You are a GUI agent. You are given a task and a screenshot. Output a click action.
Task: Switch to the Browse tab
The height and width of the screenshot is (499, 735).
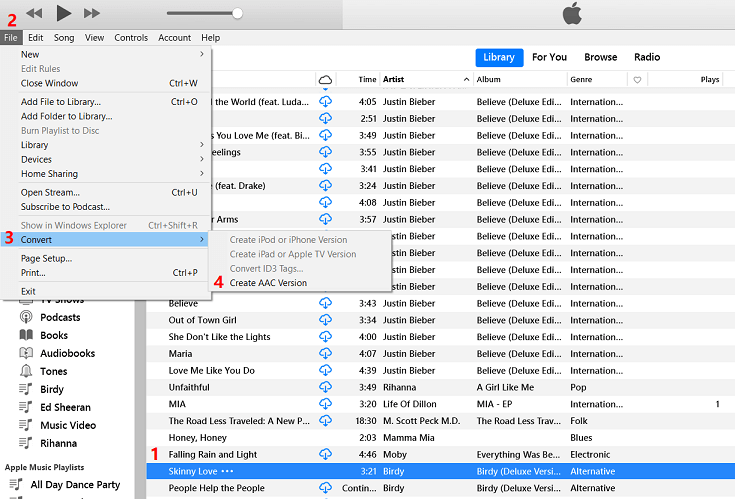coord(600,57)
